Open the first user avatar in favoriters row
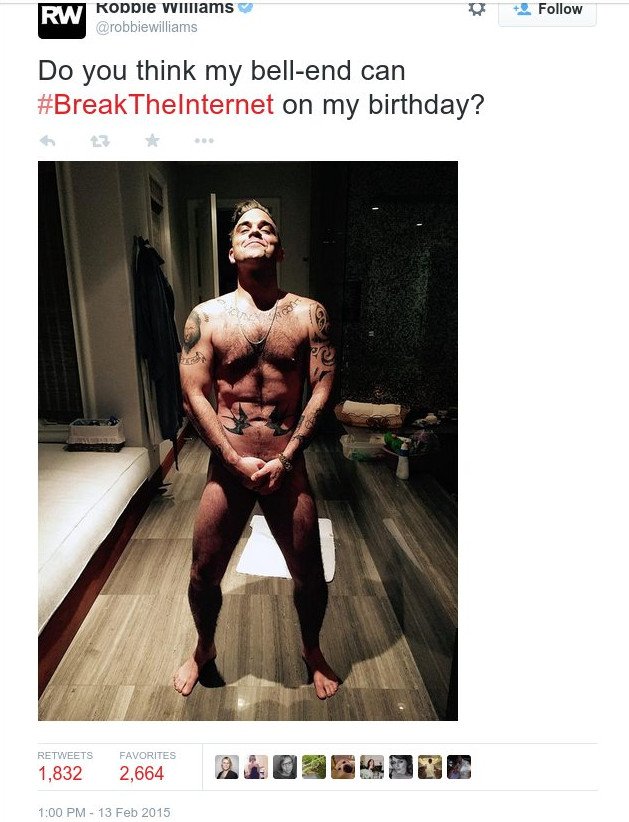 [x=227, y=767]
